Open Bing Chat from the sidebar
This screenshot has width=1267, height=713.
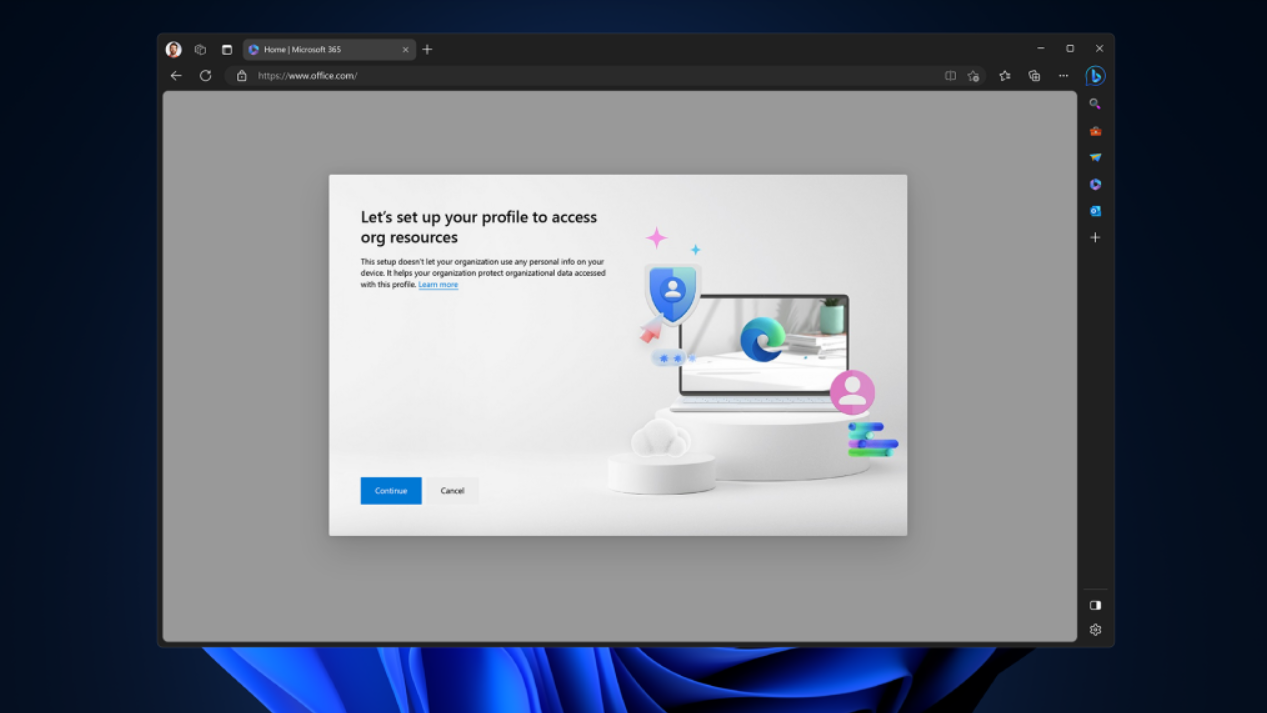pyautogui.click(x=1095, y=75)
